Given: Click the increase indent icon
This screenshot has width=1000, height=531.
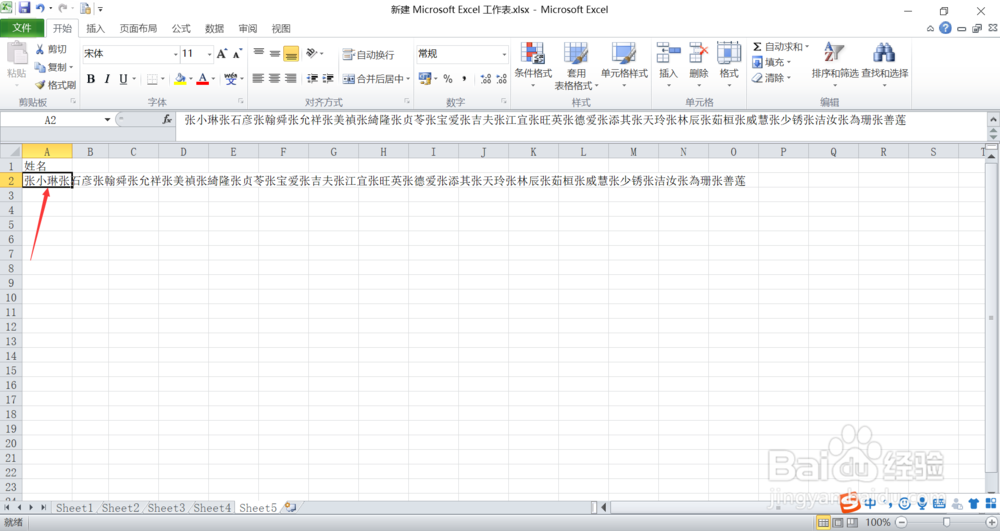Looking at the screenshot, I should click(x=328, y=79).
